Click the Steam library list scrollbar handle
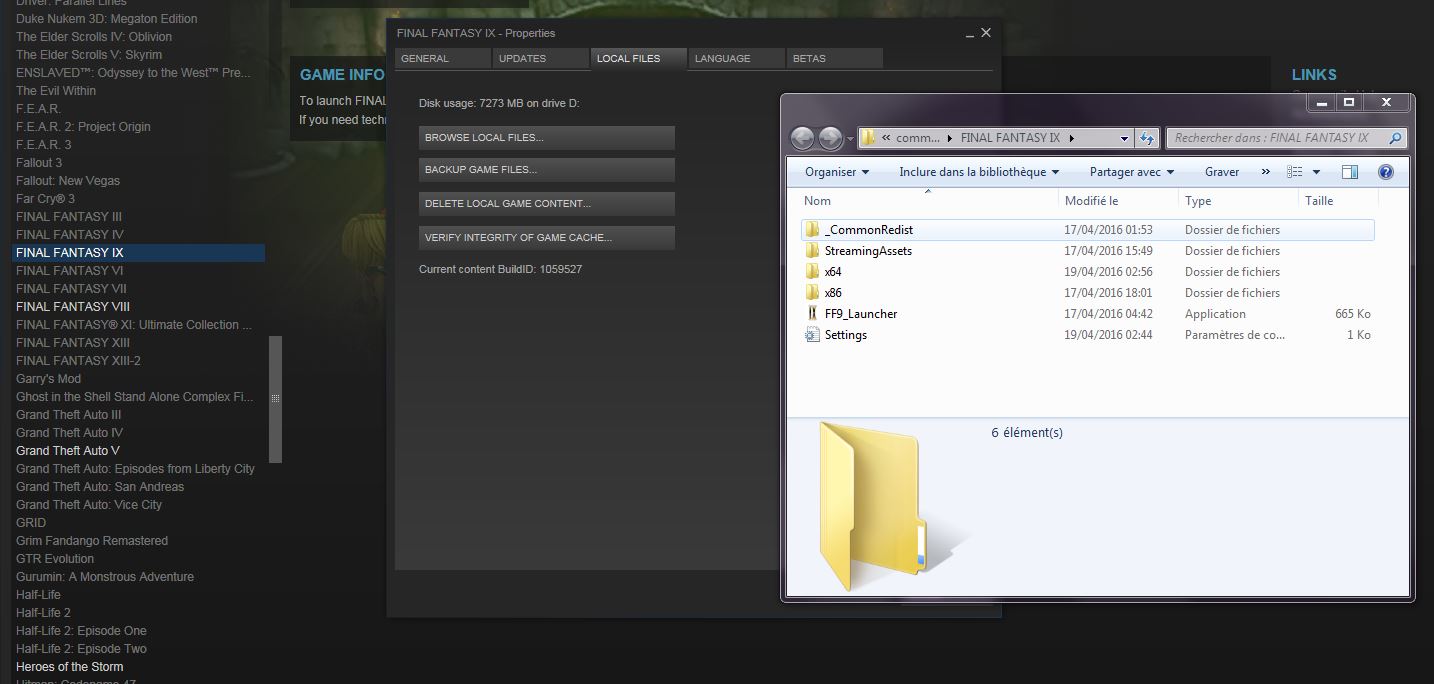Image resolution: width=1434 pixels, height=684 pixels. [276, 399]
